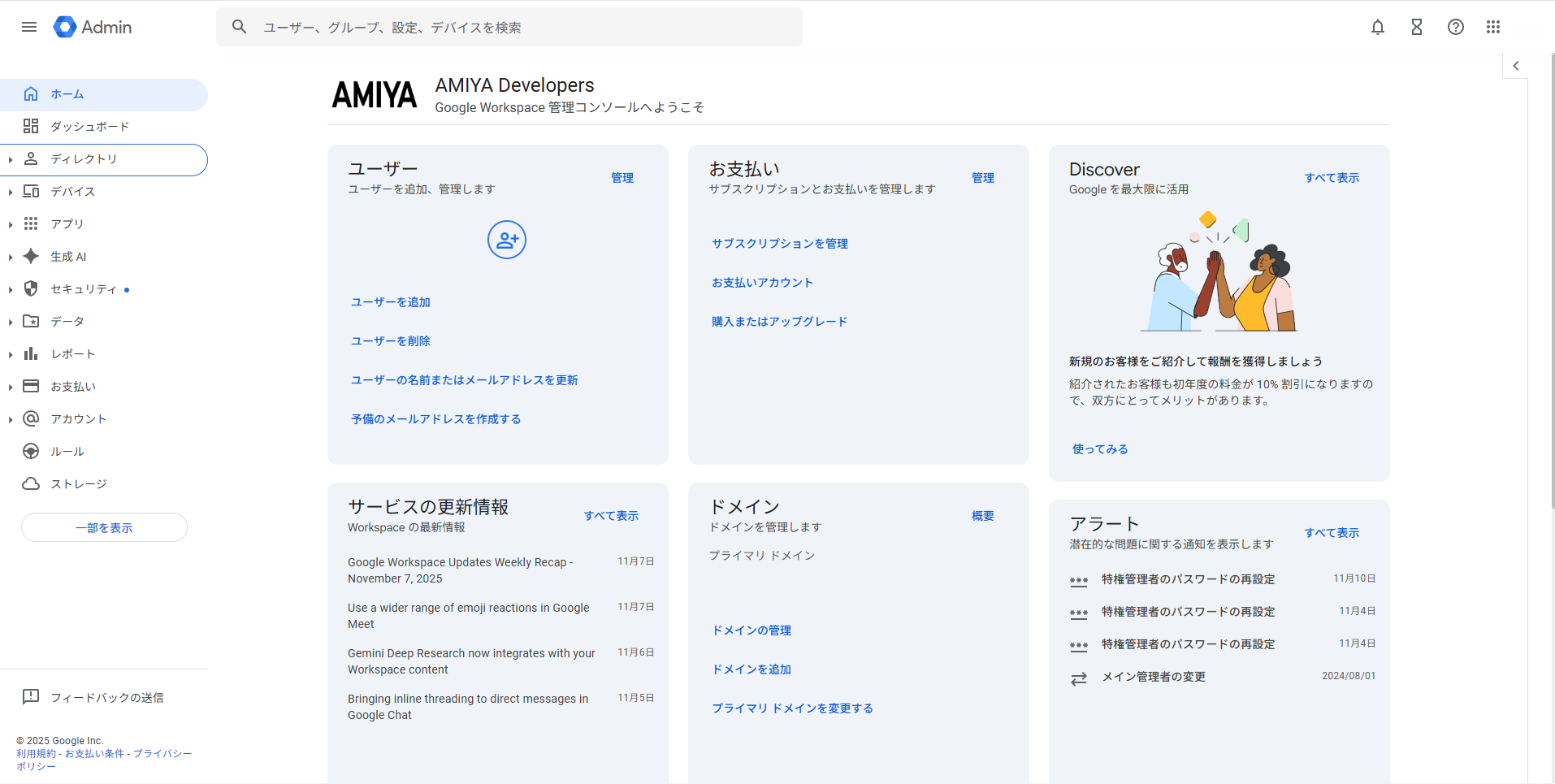1555x784 pixels.
Task: Click the add user circle icon
Action: [x=507, y=240]
